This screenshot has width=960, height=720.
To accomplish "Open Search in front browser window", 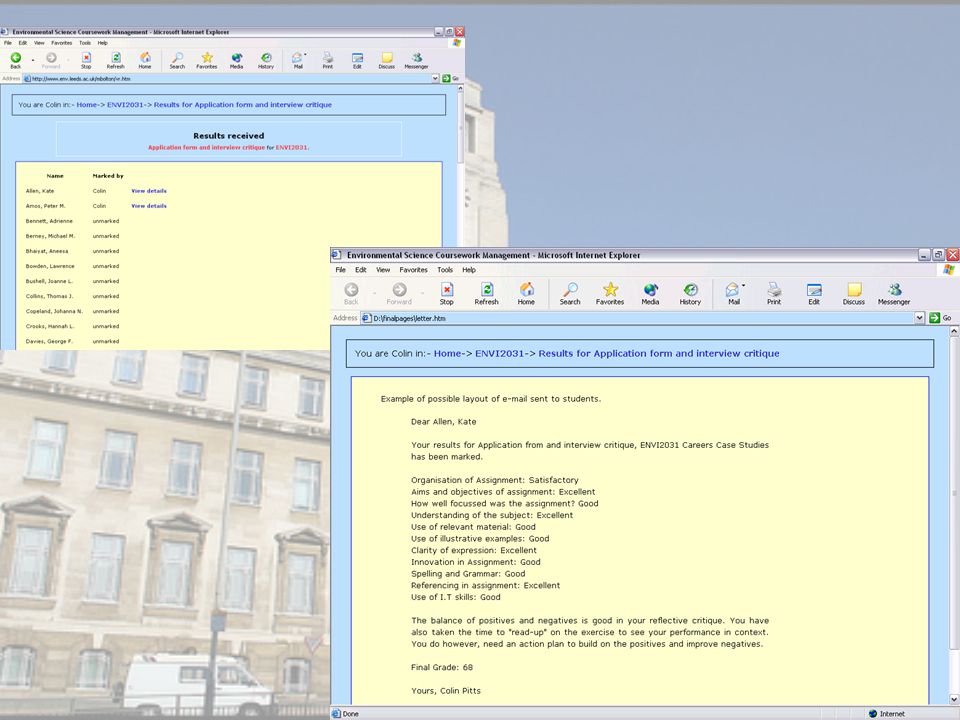I will (570, 293).
